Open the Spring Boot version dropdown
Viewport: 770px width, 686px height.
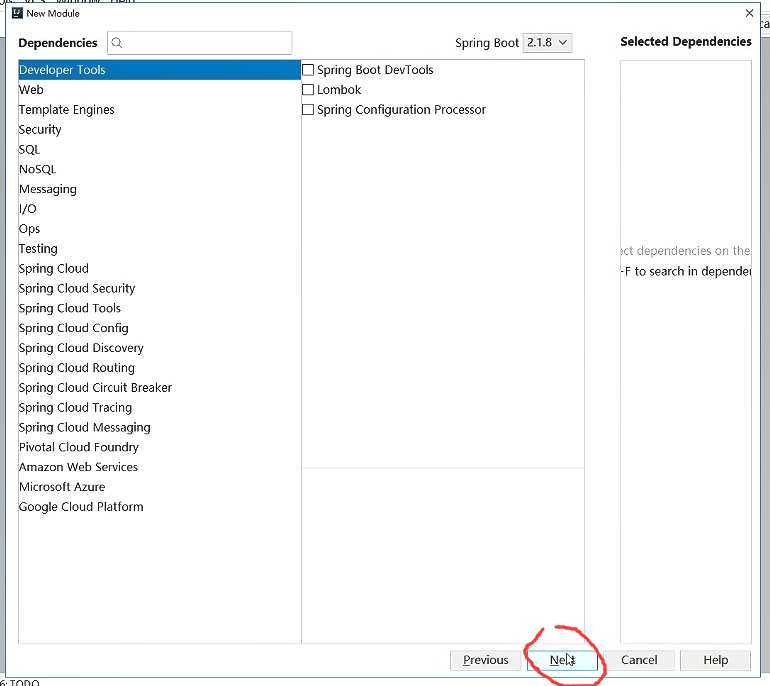[x=547, y=43]
